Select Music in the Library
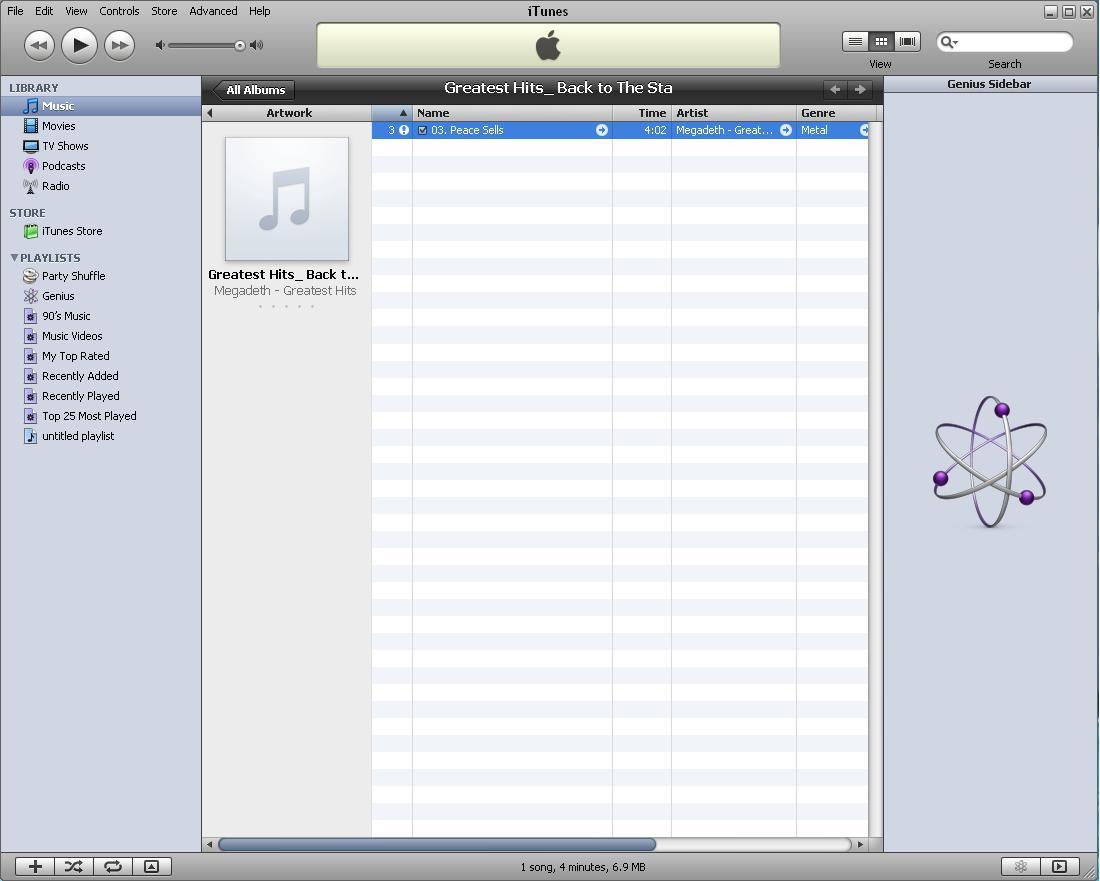The height and width of the screenshot is (881, 1100). (101, 106)
